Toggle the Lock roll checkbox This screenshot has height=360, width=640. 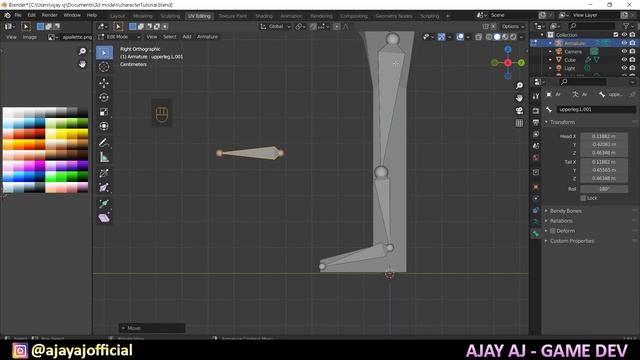click(x=583, y=198)
